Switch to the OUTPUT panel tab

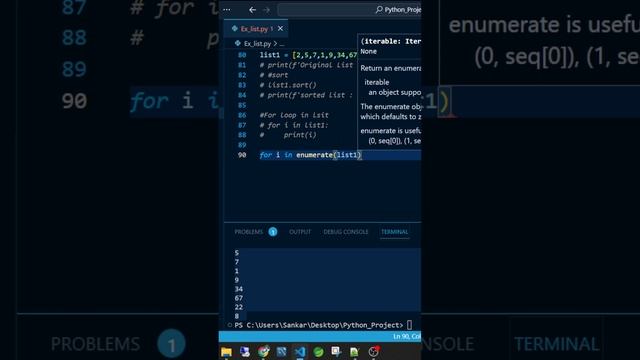tap(300, 232)
